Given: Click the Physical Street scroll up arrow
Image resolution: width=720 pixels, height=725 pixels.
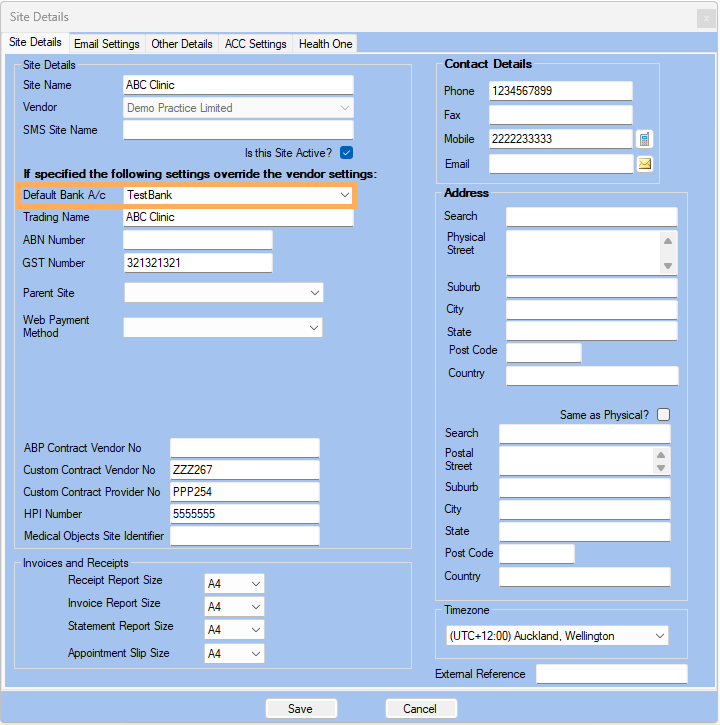Looking at the screenshot, I should pyautogui.click(x=668, y=241).
